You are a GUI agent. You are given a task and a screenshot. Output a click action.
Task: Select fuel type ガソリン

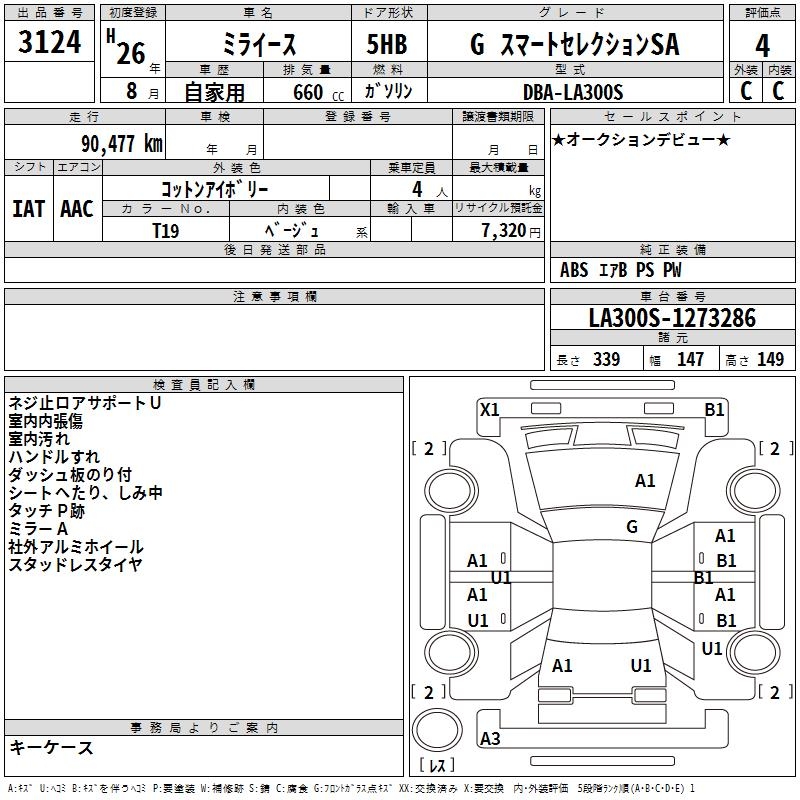388,91
